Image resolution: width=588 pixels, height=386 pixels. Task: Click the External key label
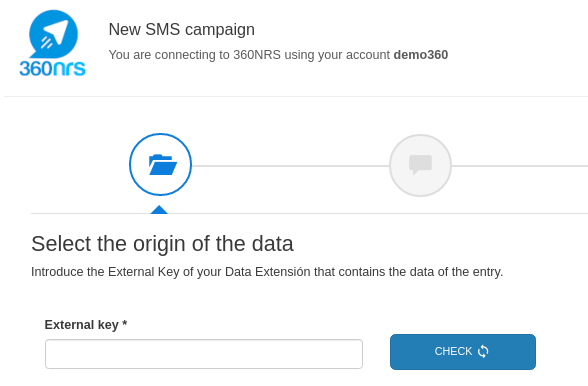point(81,324)
